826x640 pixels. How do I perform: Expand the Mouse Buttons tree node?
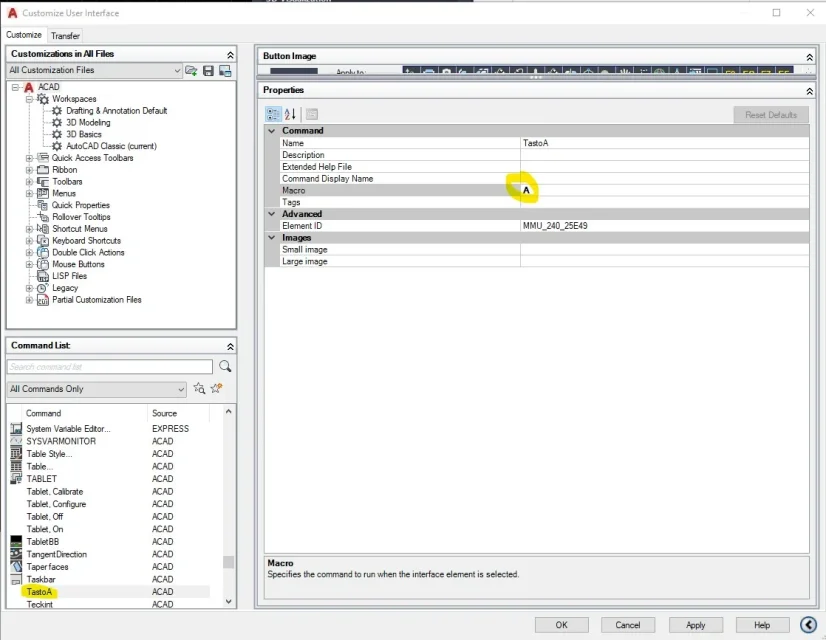pos(30,264)
